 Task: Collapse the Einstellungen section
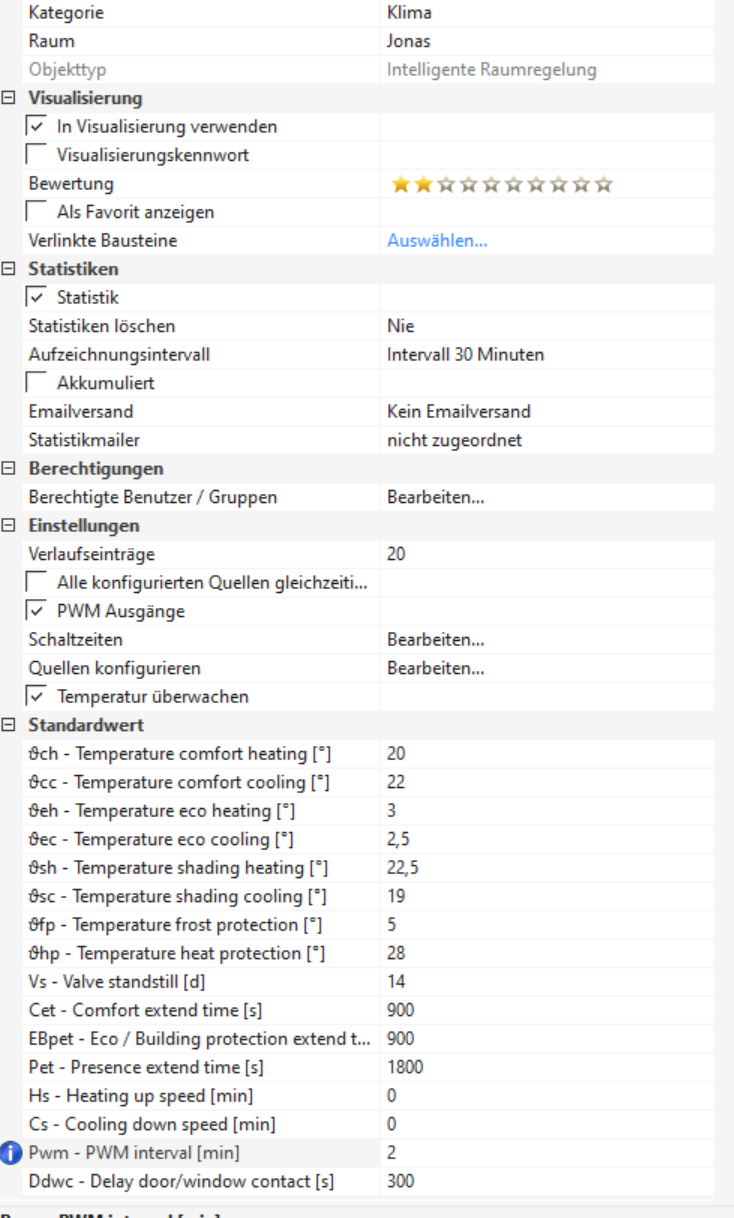click(9, 526)
